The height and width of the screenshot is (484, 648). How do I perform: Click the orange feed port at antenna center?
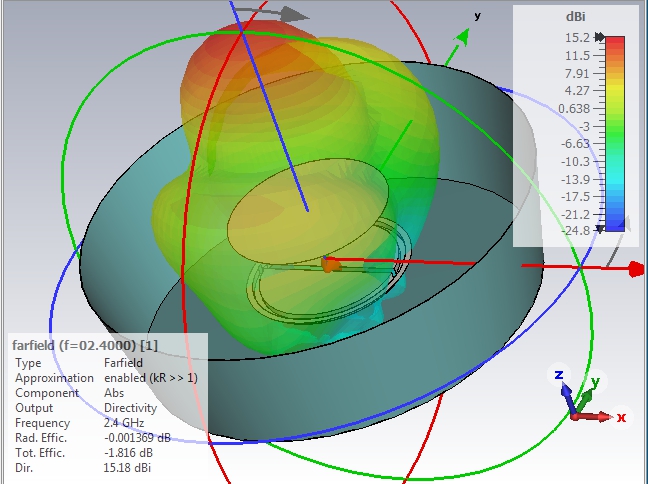coord(328,265)
